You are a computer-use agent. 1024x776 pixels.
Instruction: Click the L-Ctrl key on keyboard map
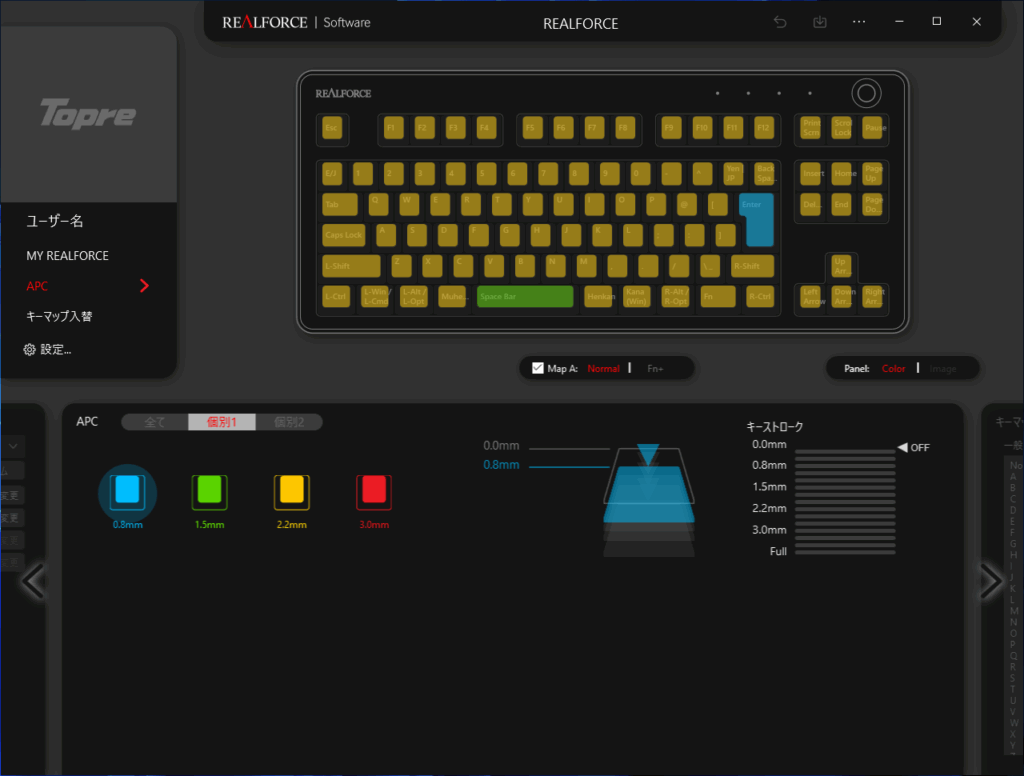(x=336, y=297)
